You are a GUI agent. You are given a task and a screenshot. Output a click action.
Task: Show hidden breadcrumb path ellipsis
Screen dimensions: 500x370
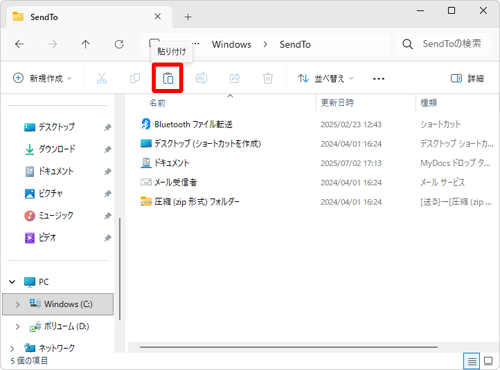[196, 43]
